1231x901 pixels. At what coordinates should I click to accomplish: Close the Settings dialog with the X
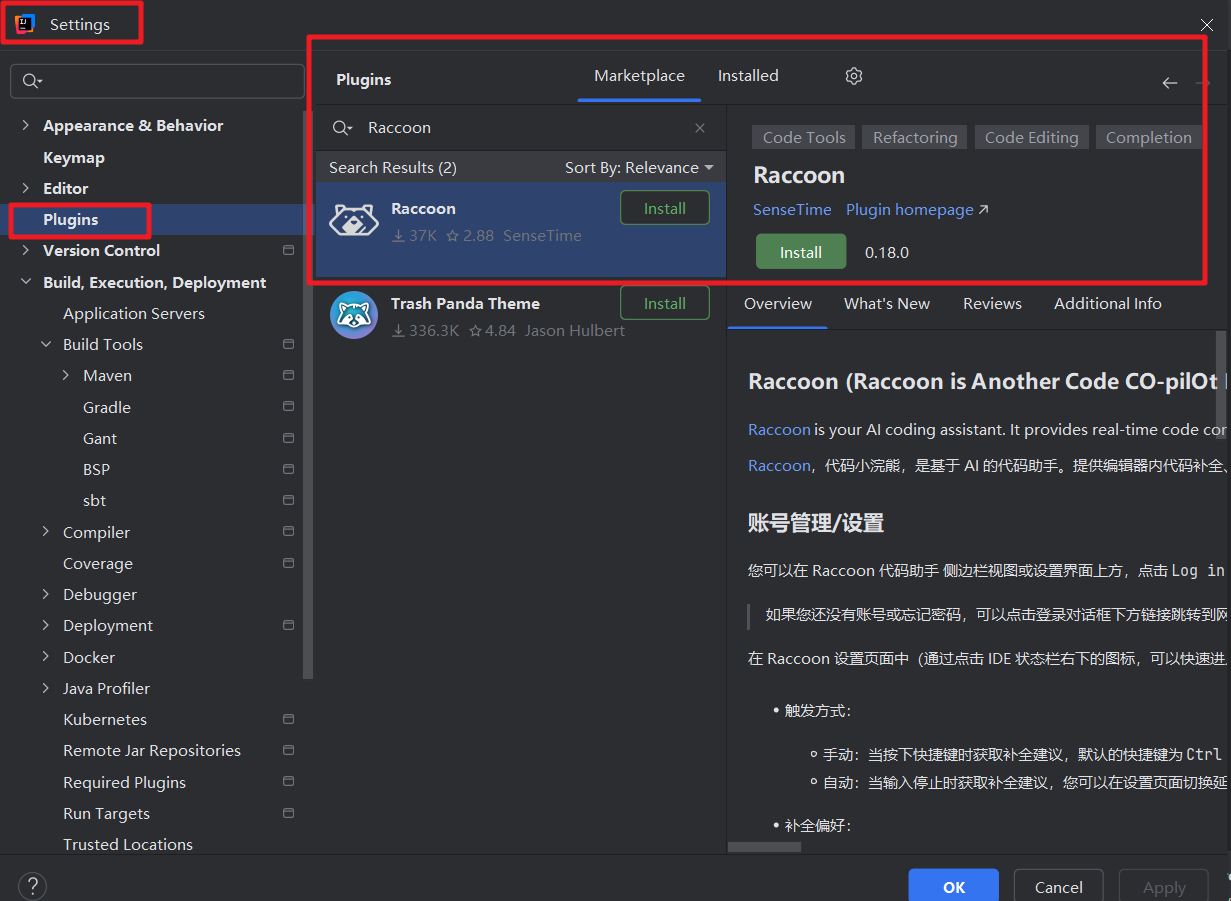[1207, 25]
